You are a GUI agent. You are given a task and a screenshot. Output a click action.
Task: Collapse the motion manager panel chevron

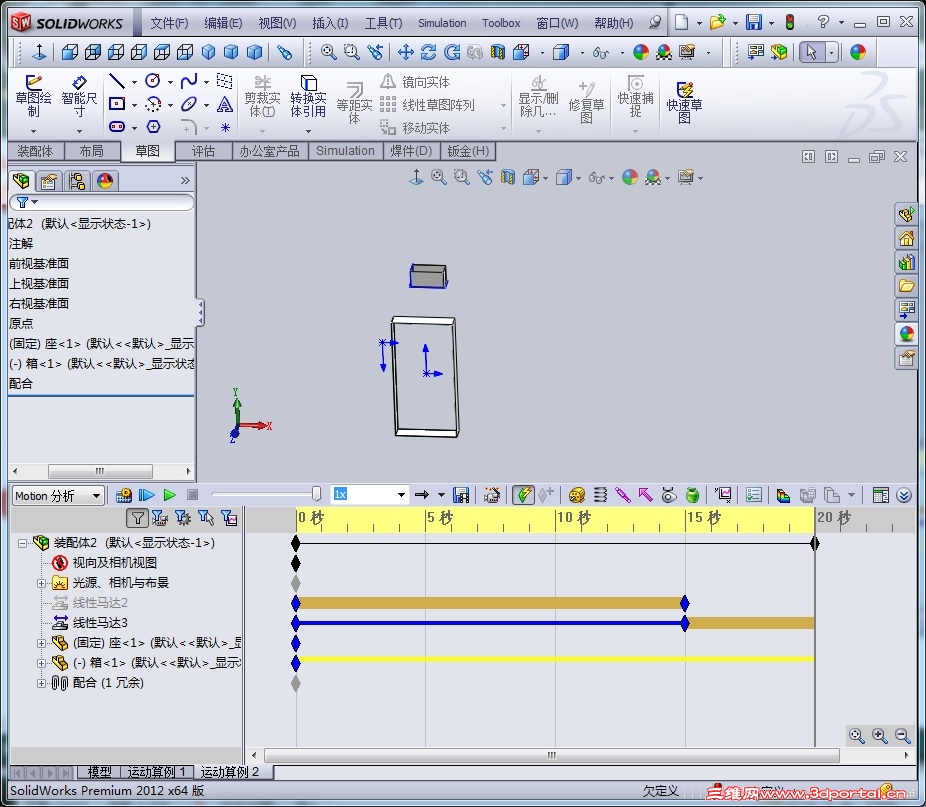pyautogui.click(x=904, y=495)
